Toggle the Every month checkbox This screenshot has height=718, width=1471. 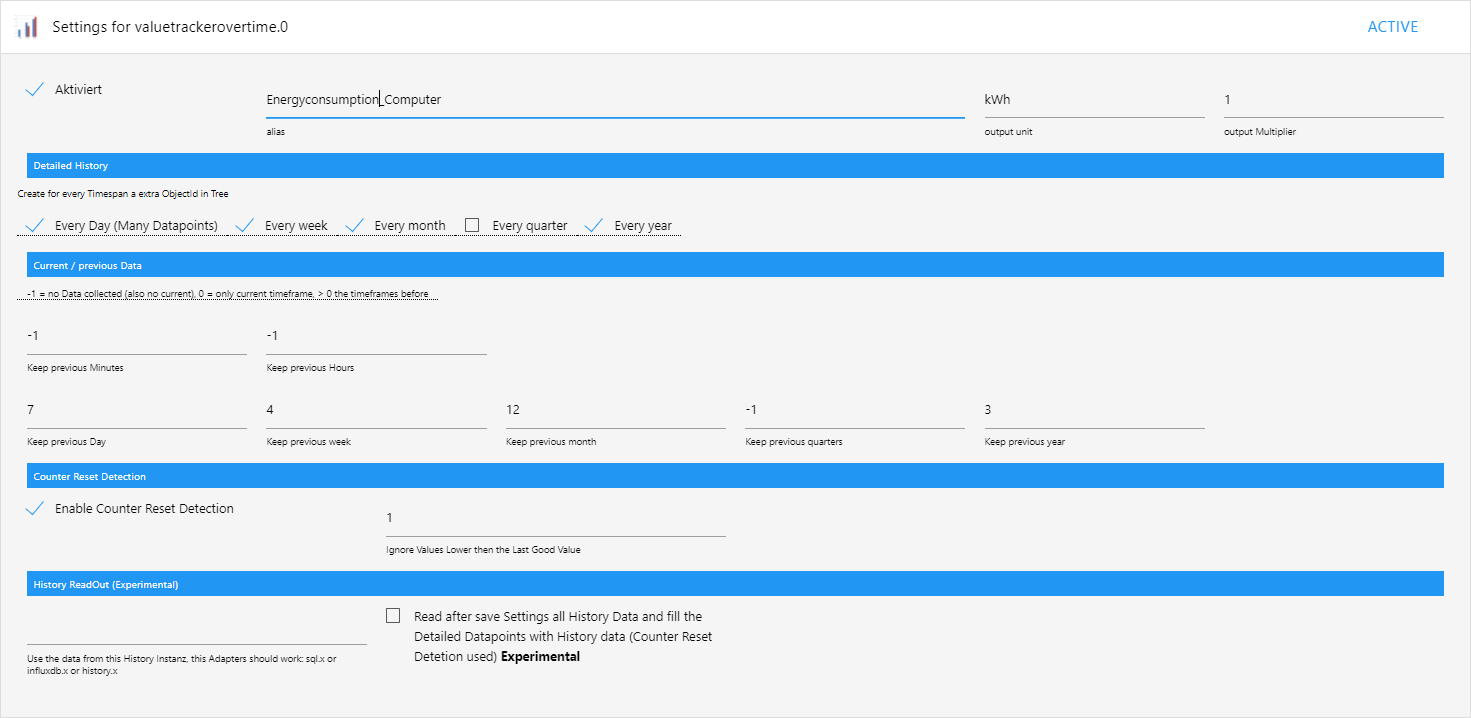355,225
